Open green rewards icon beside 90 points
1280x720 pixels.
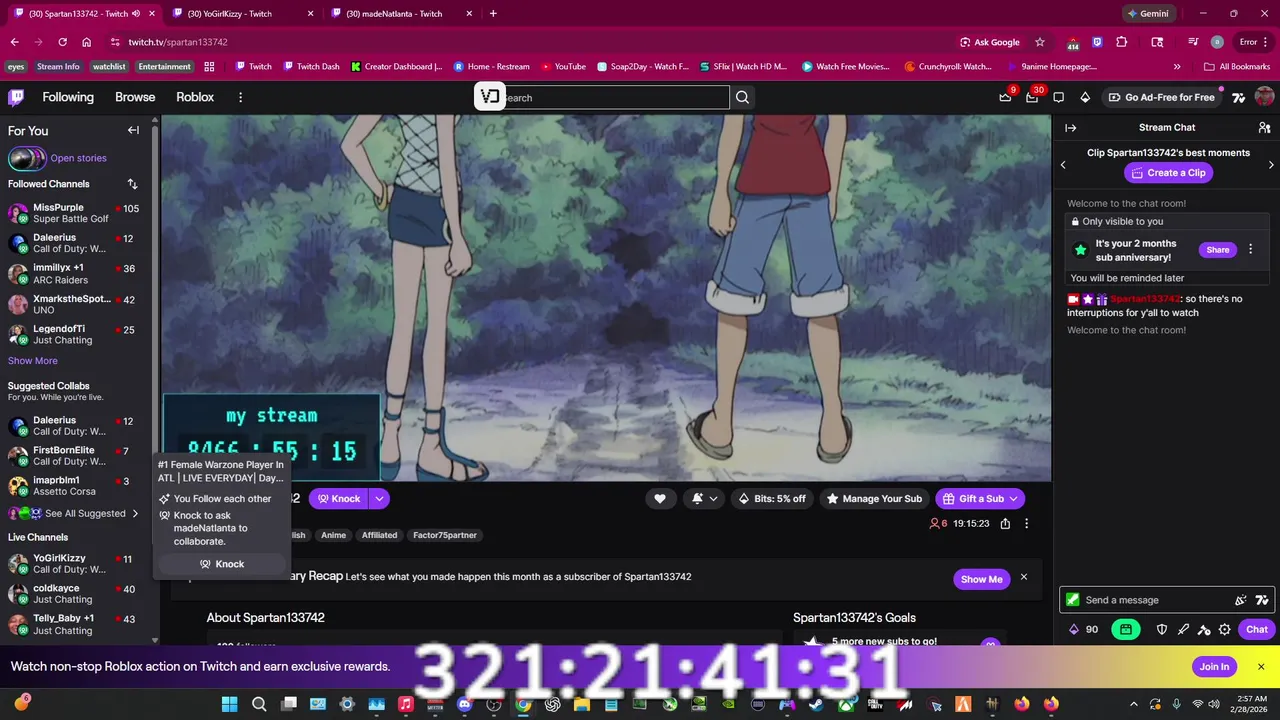[x=1126, y=629]
